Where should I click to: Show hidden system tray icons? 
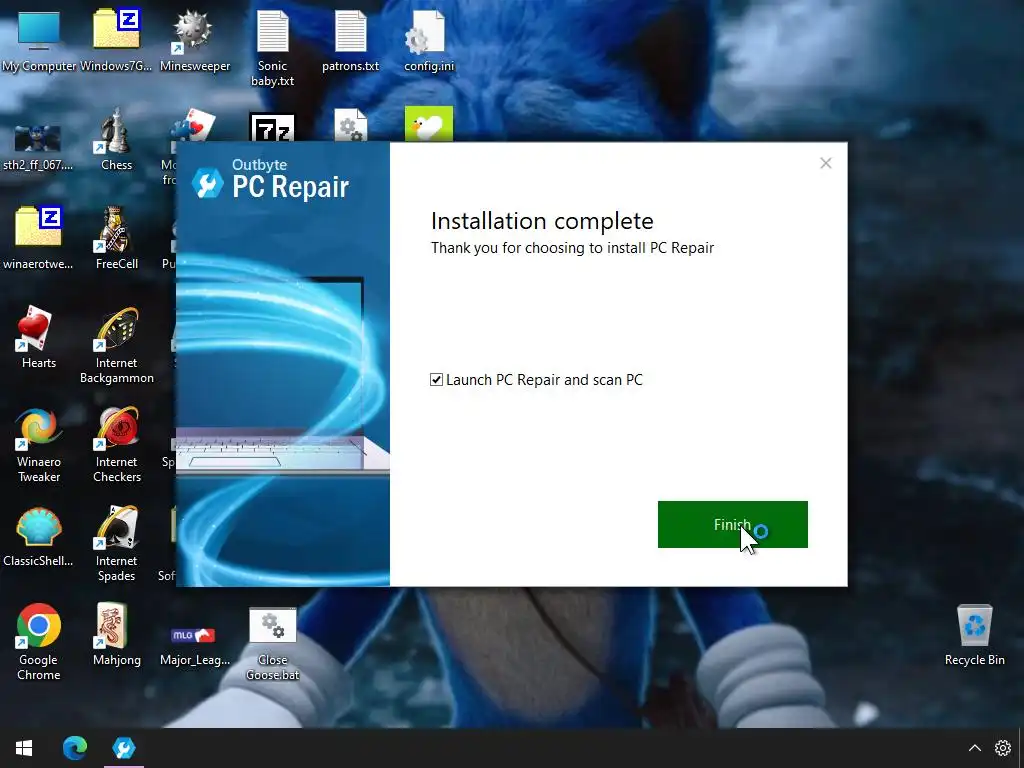tap(974, 748)
